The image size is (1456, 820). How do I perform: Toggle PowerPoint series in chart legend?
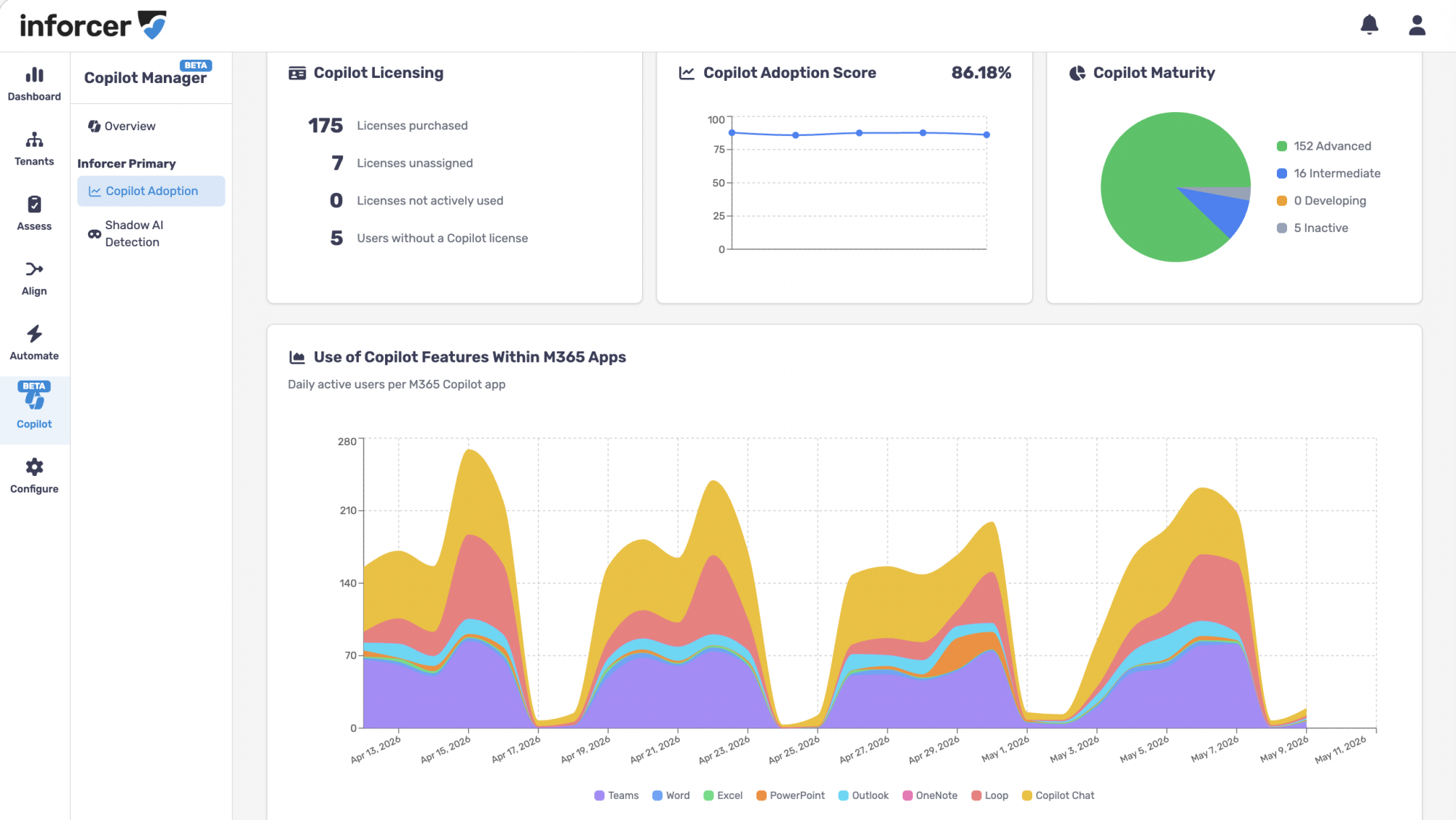pyautogui.click(x=791, y=795)
